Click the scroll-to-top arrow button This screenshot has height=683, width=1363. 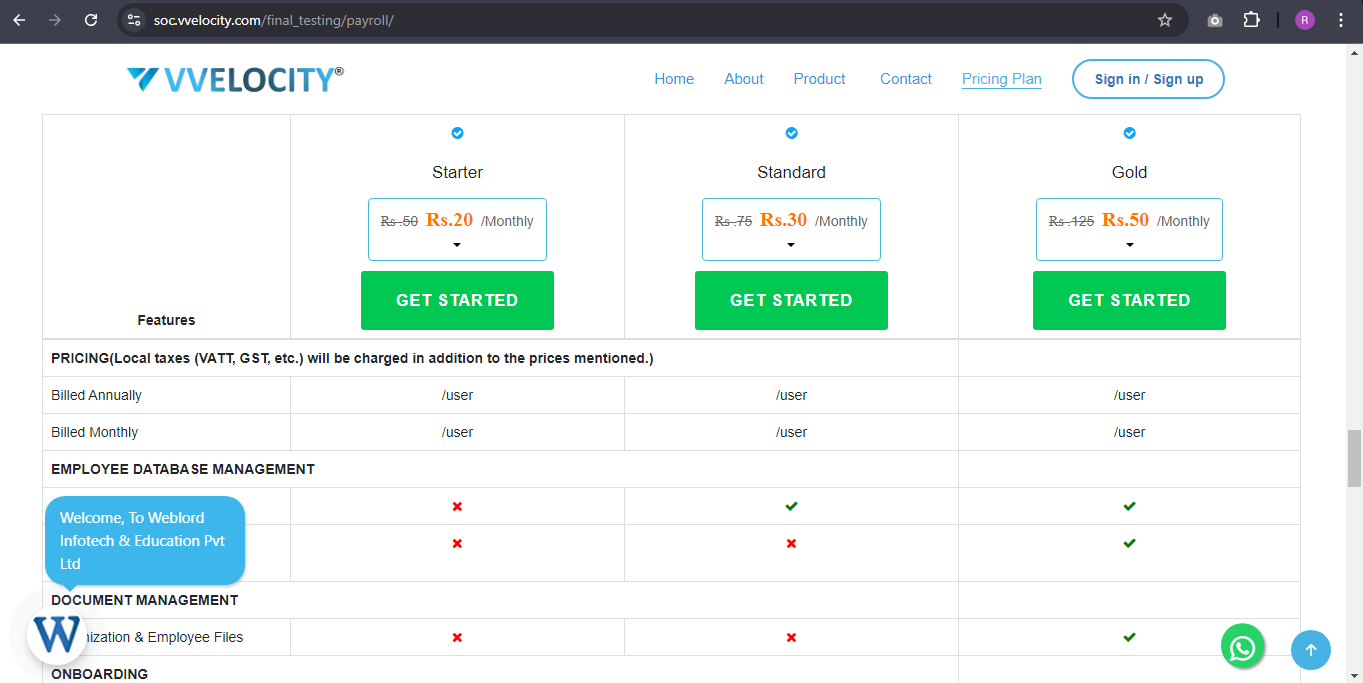click(x=1310, y=649)
